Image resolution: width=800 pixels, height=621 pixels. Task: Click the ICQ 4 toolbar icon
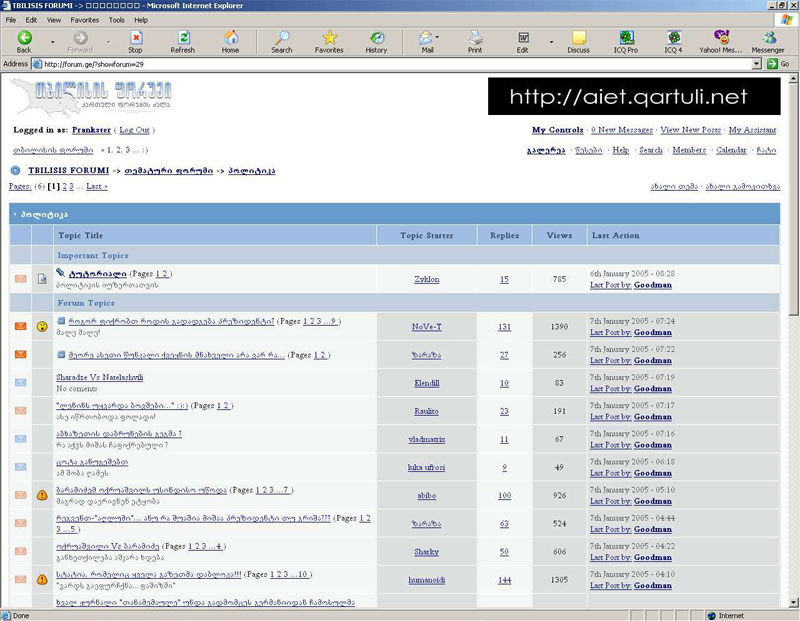click(673, 40)
